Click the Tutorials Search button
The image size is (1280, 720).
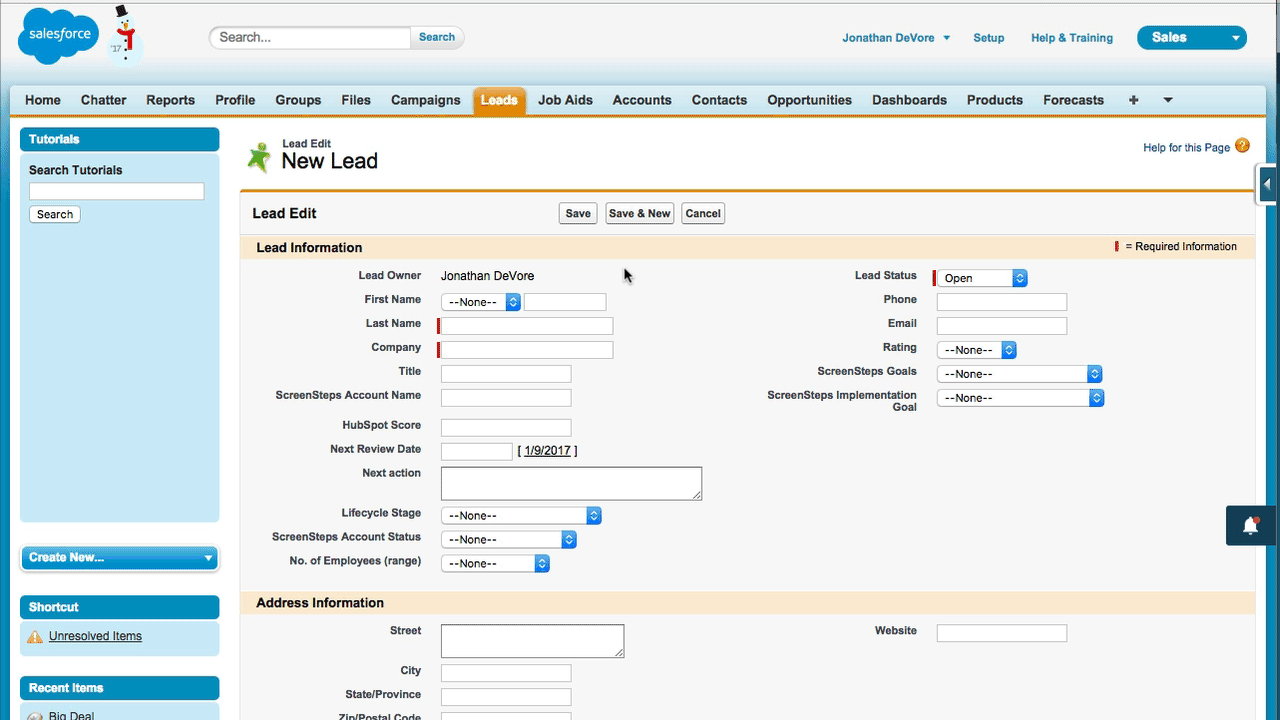click(x=55, y=214)
